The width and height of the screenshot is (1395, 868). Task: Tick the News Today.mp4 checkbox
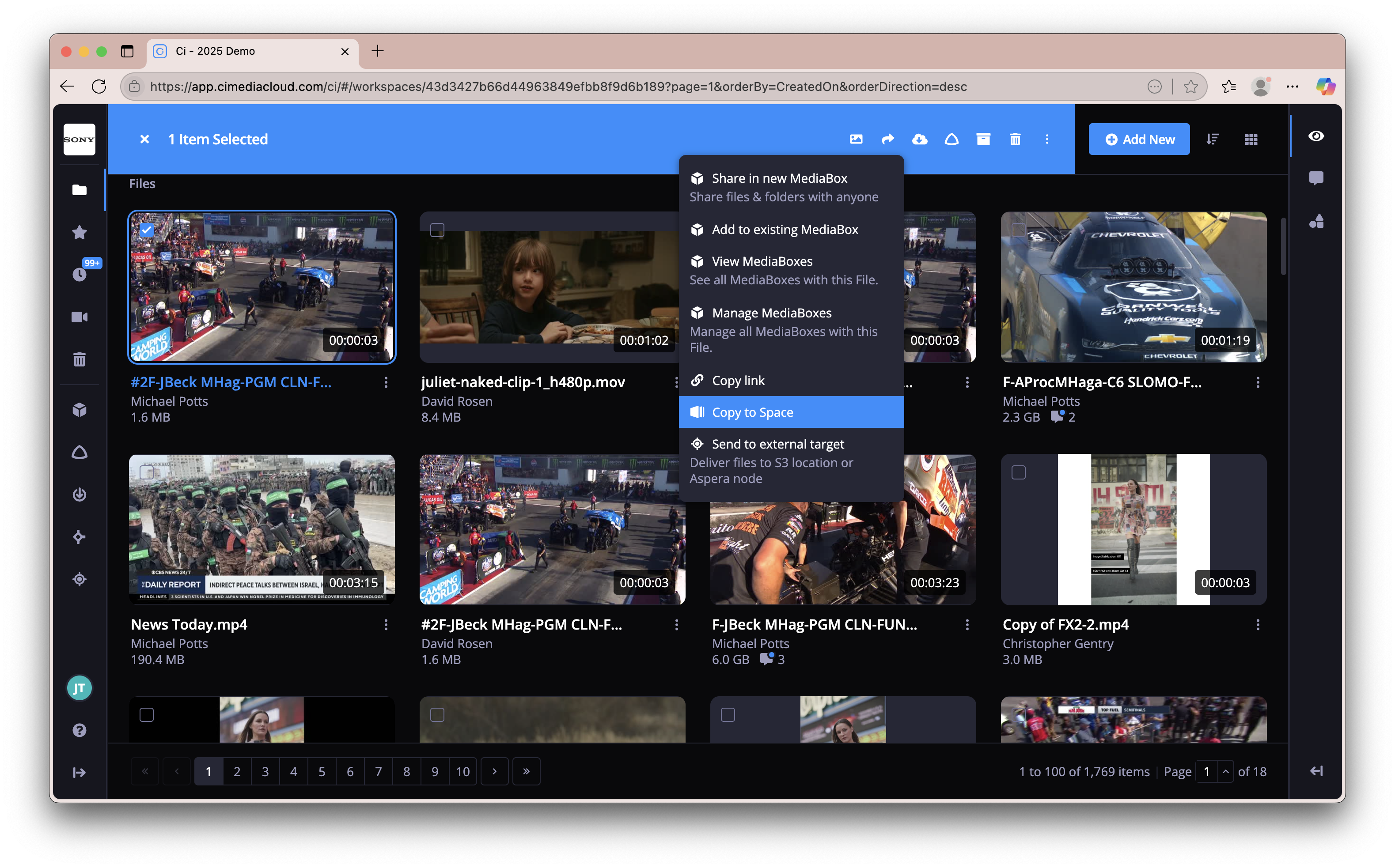click(147, 472)
